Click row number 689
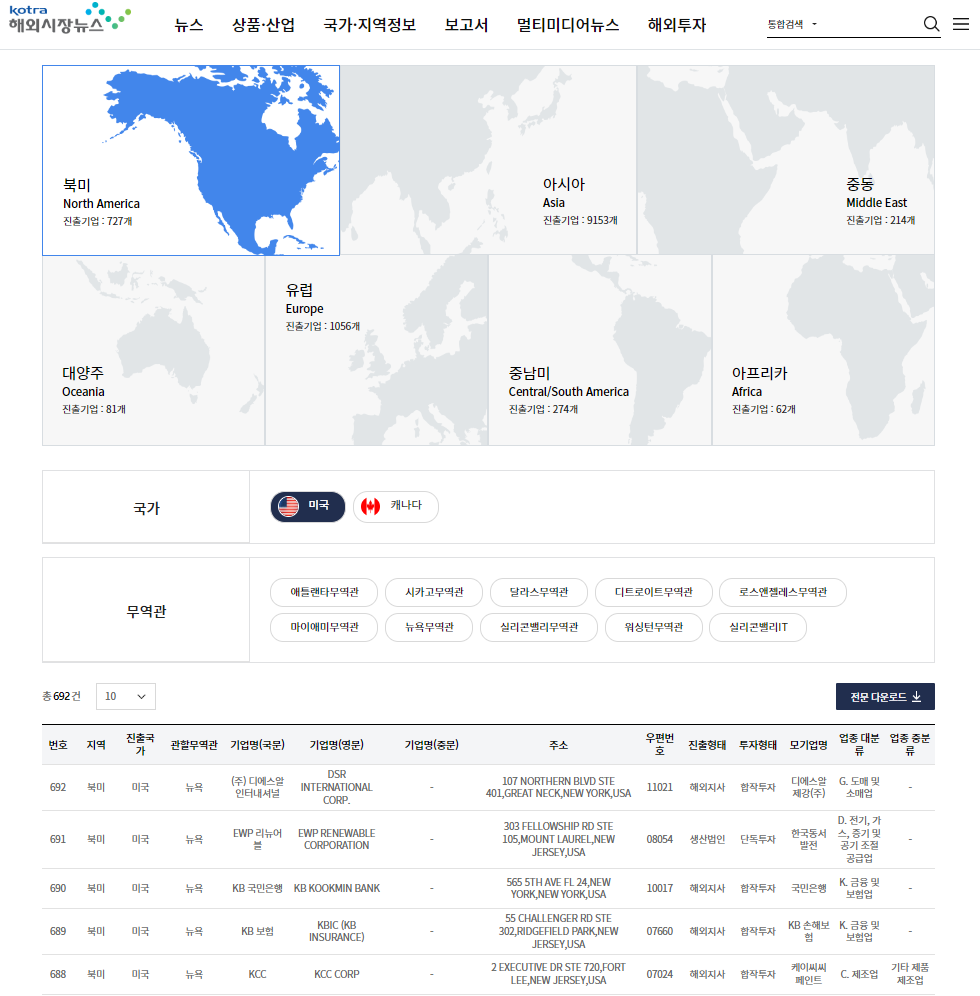 coord(58,931)
